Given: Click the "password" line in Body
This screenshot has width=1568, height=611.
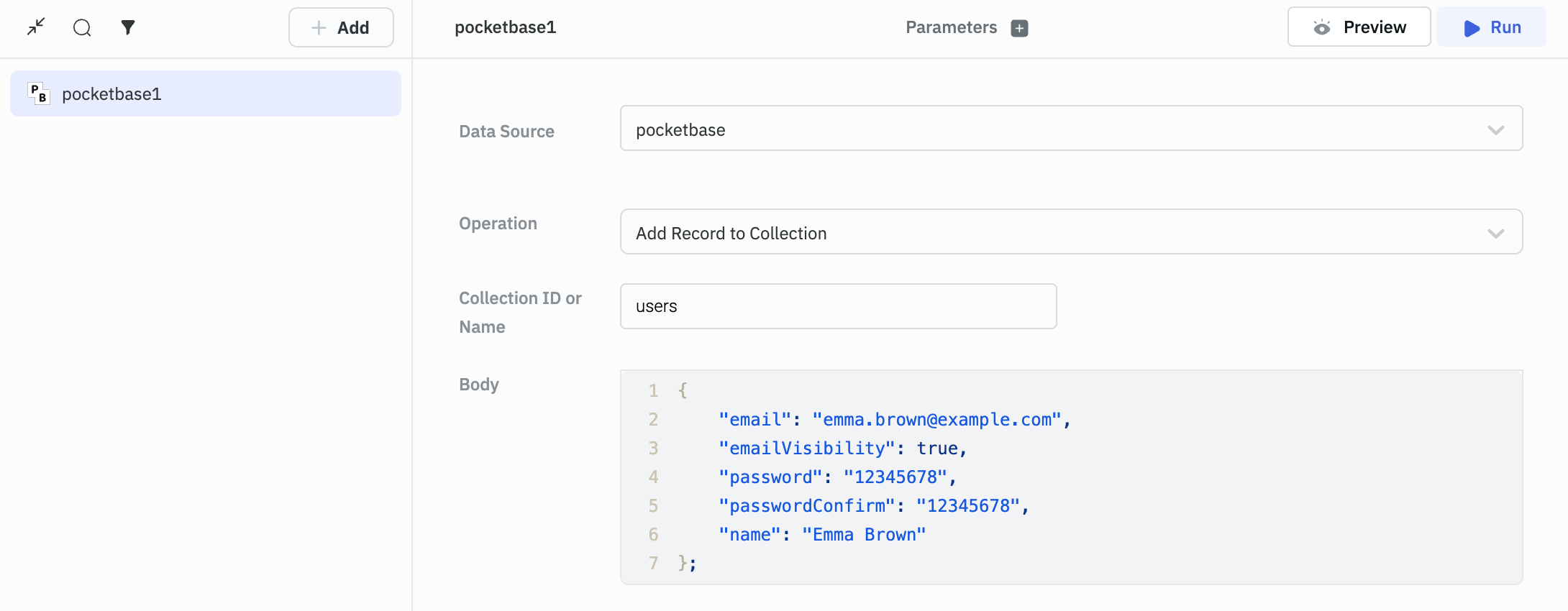Looking at the screenshot, I should (x=838, y=477).
